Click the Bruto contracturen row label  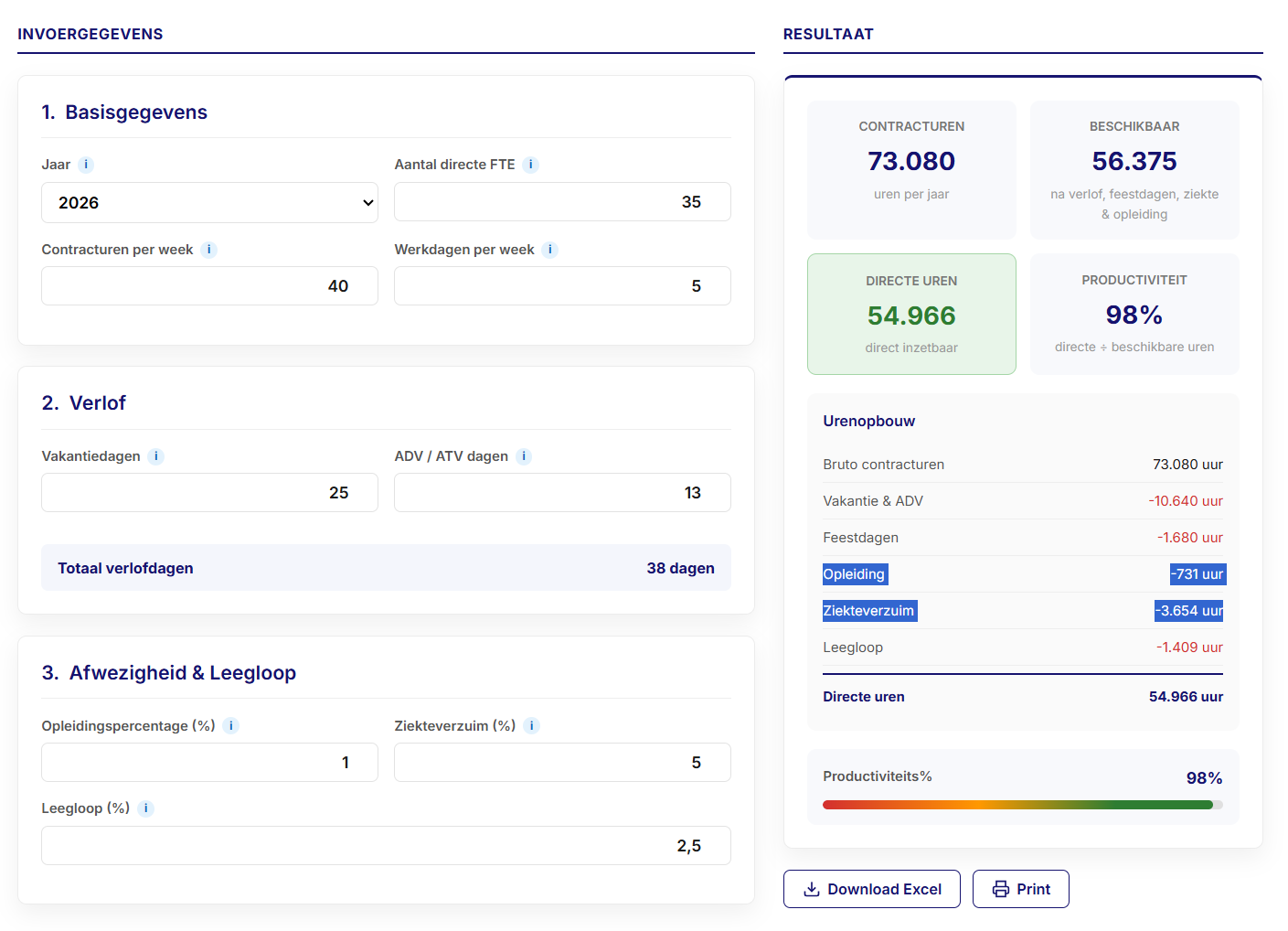click(884, 465)
